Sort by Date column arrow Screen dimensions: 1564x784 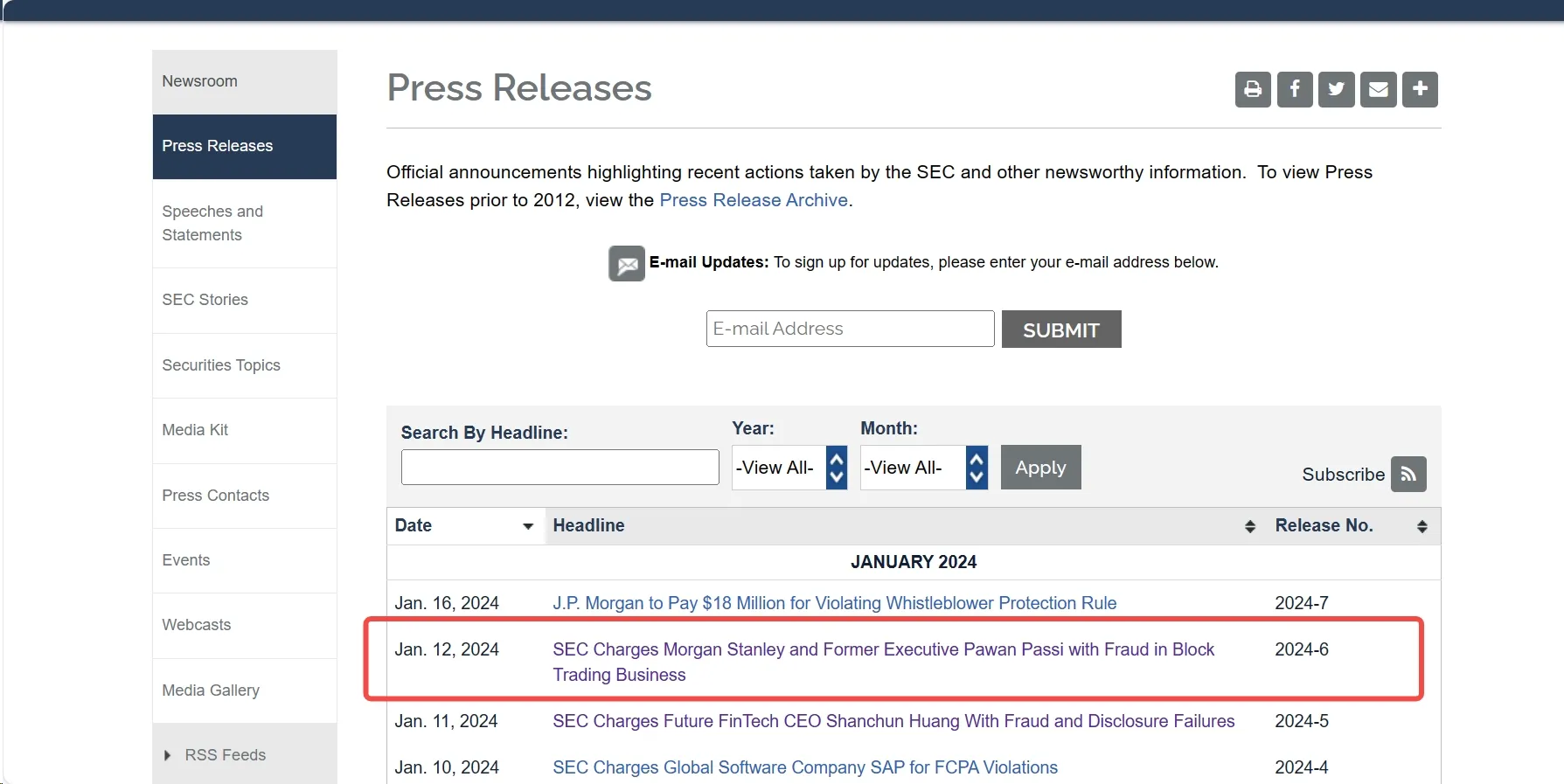pyautogui.click(x=528, y=526)
